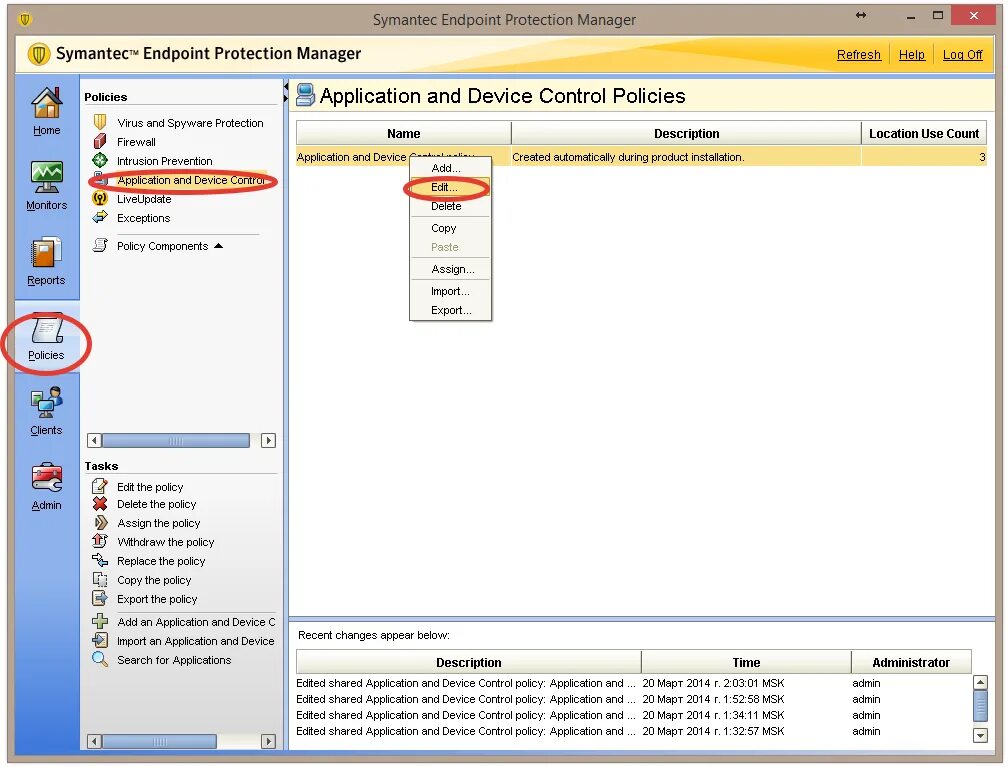This screenshot has height=767, width=1008.
Task: Click the Application and Device Control Policies header icon
Action: pyautogui.click(x=305, y=95)
